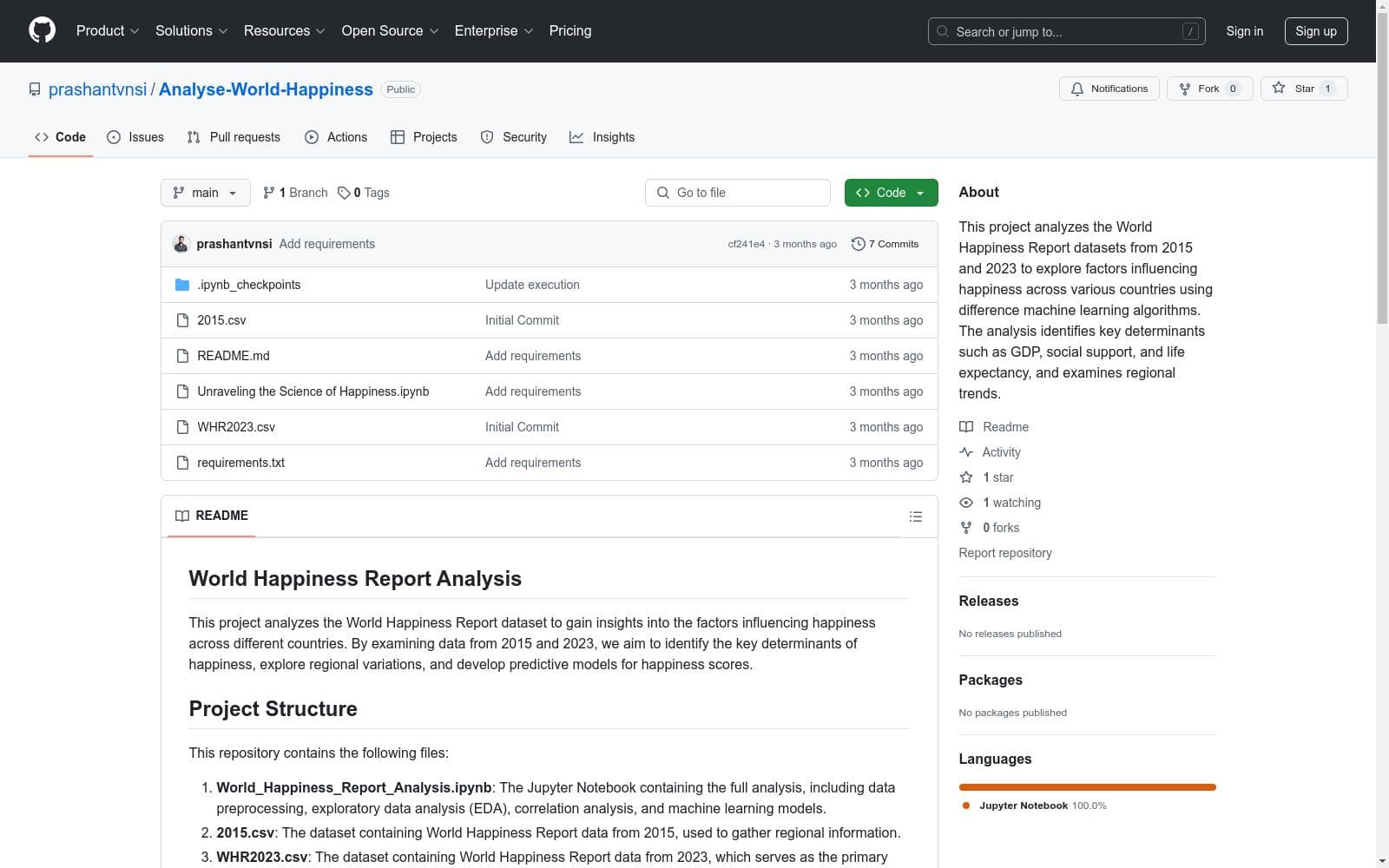
Task: Click the Jupyter Notebook orange dot legend
Action: pyautogui.click(x=966, y=806)
